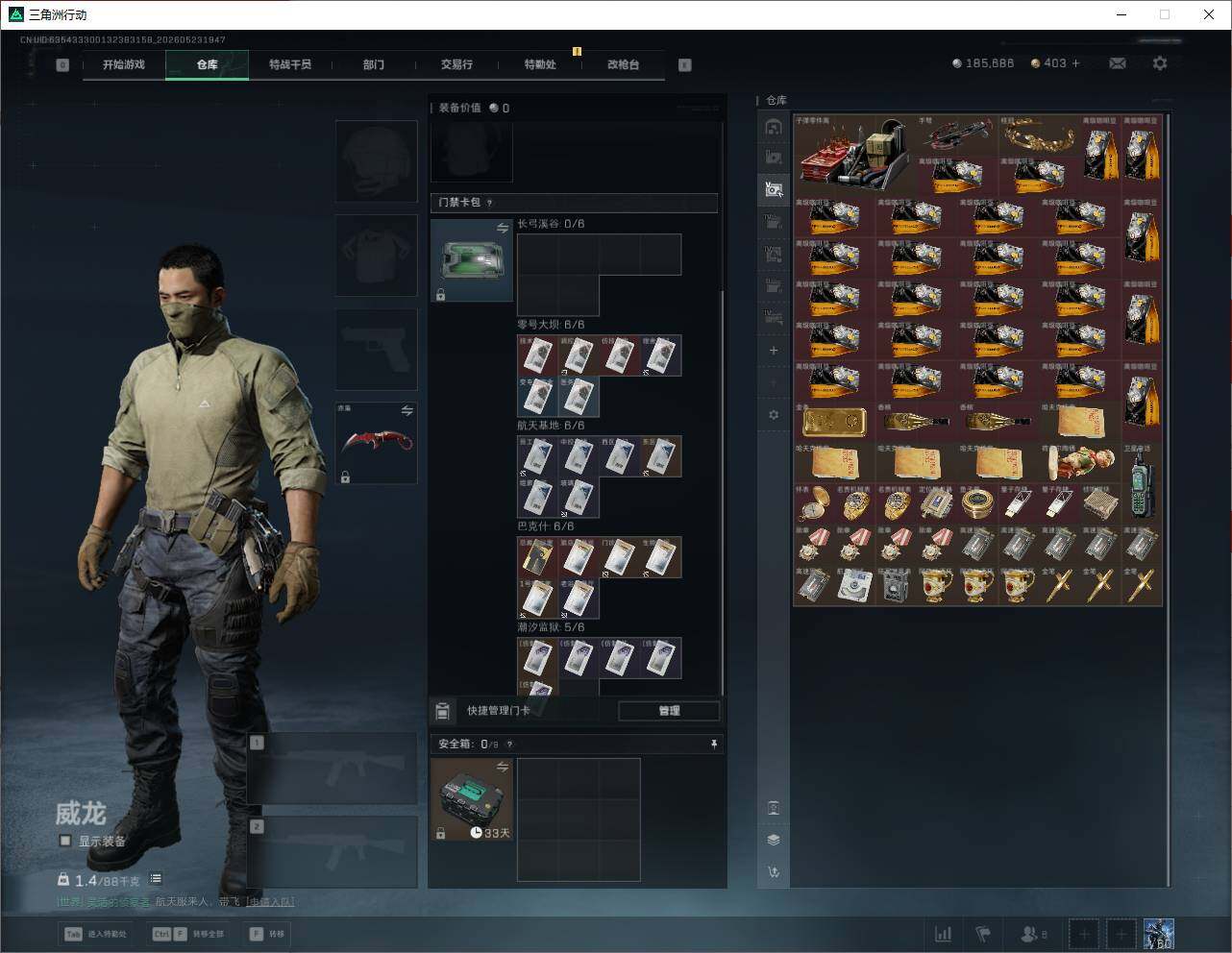Click the flag icon in bottom bar
Screen dimensions: 1232x953
coord(983,934)
